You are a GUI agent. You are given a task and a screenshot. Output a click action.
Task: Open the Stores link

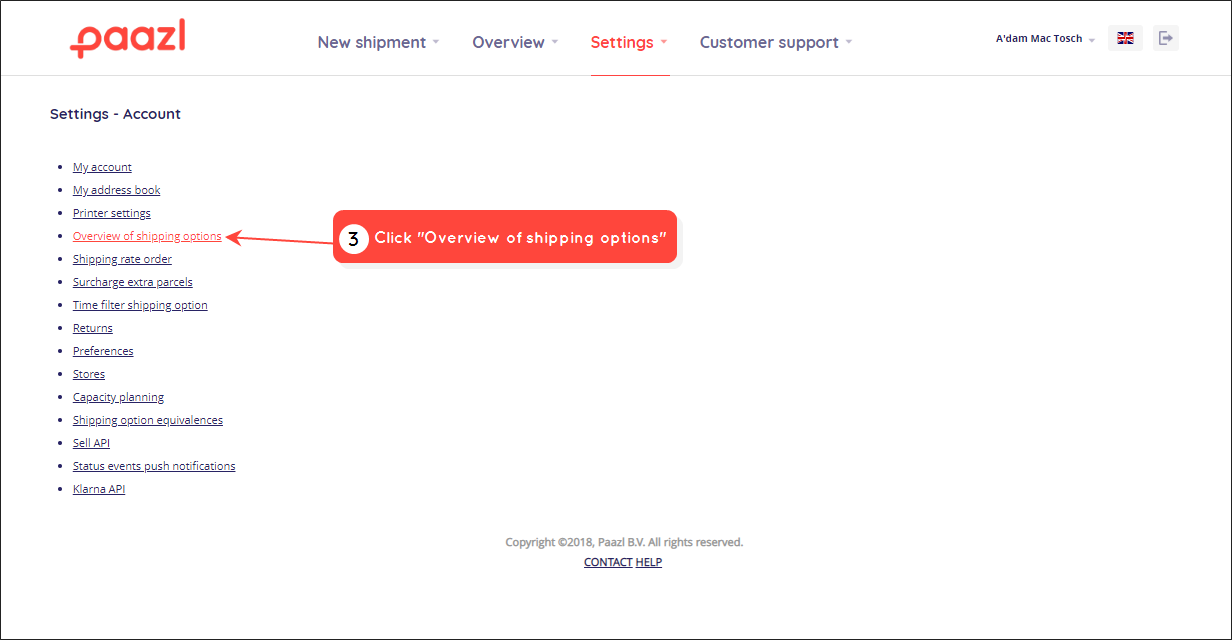(89, 374)
